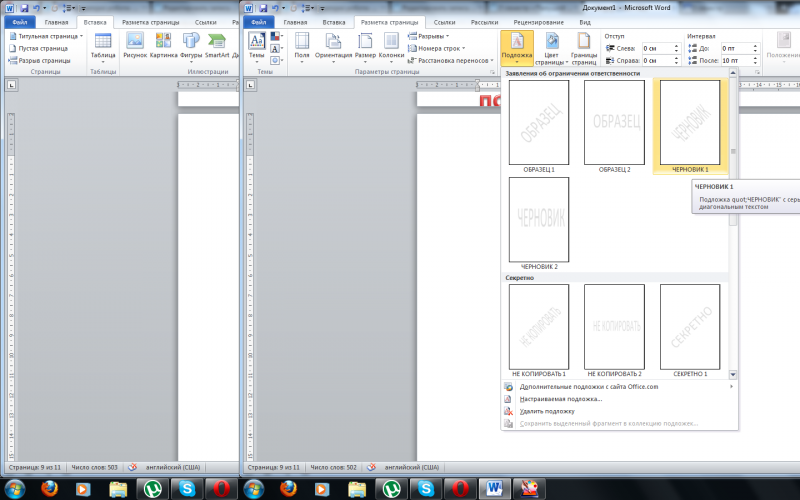Image resolution: width=800 pixels, height=500 pixels.
Task: Click the paint palette icon in taskbar
Action: 529,489
